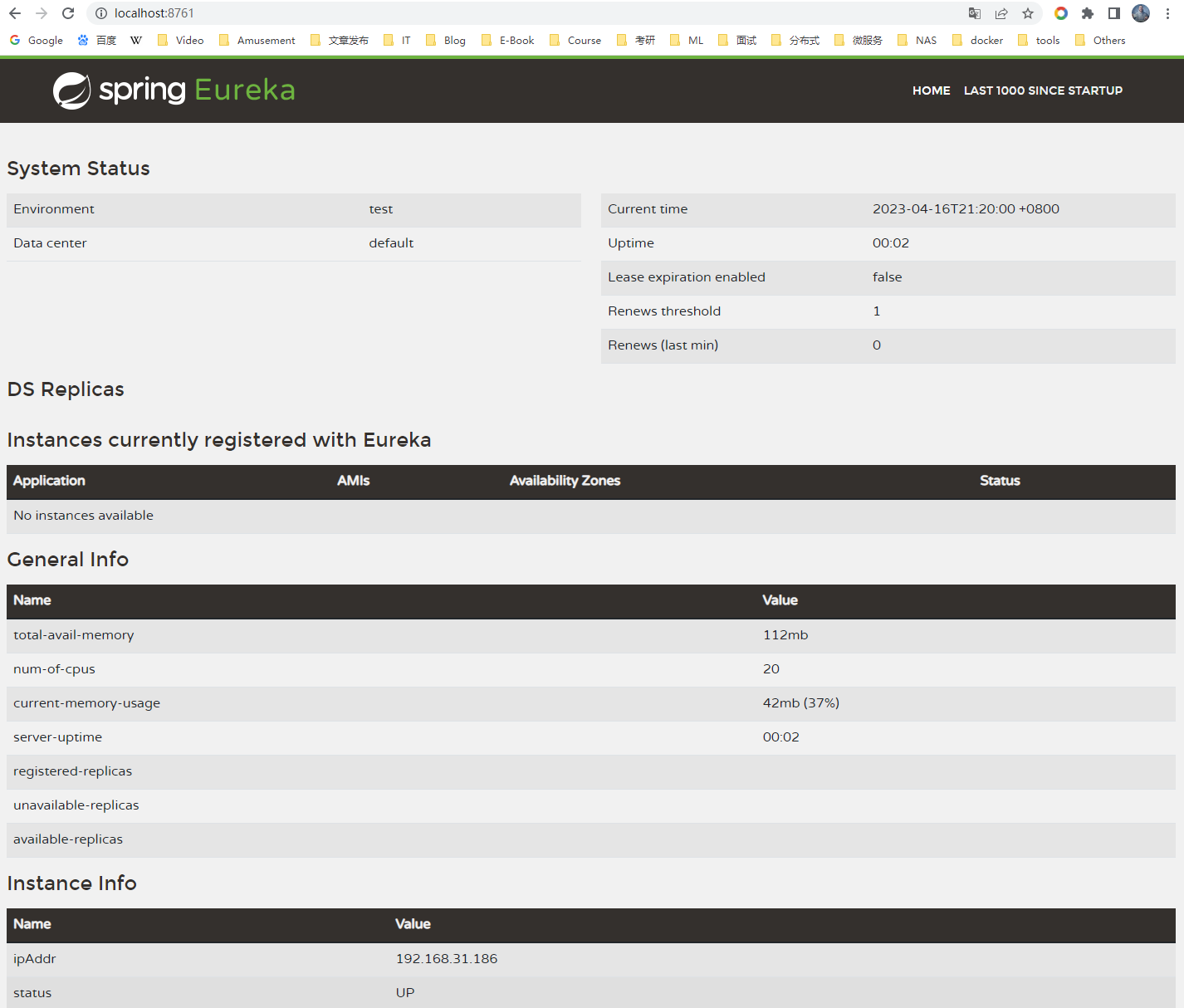1184x1008 pixels.
Task: Open the Google bookmark
Action: pos(37,40)
